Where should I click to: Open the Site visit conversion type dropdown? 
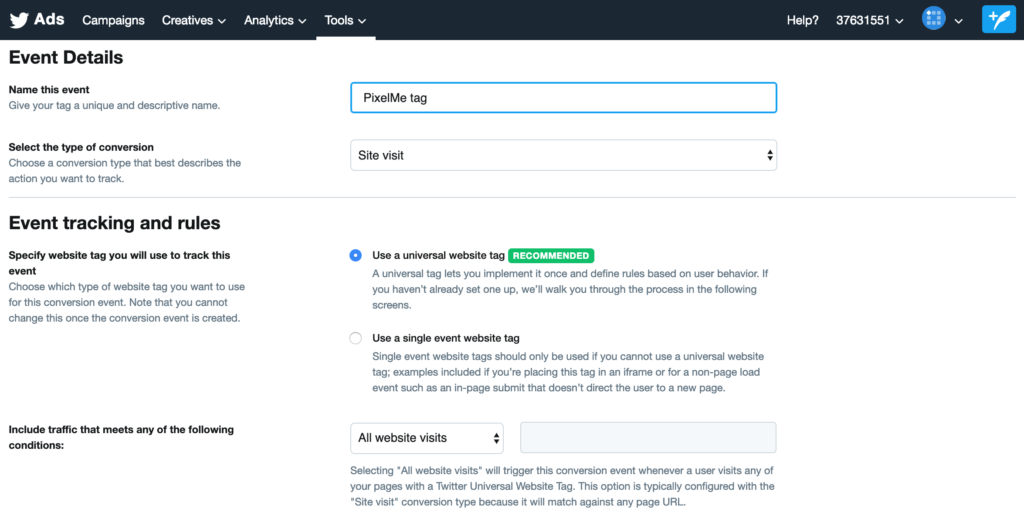[564, 155]
